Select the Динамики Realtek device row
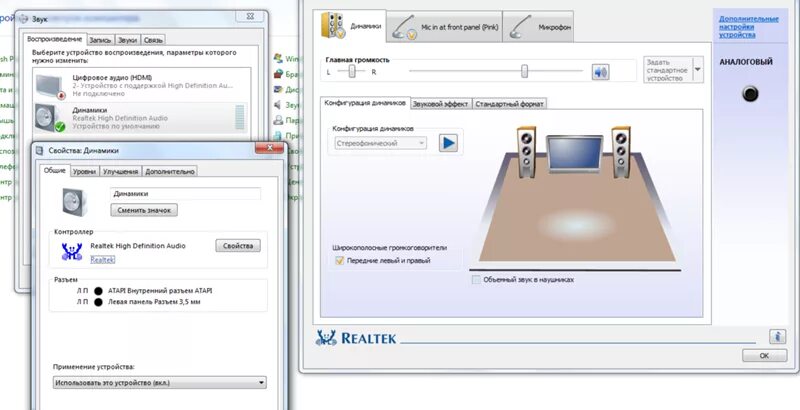The height and width of the screenshot is (410, 800). pos(141,118)
